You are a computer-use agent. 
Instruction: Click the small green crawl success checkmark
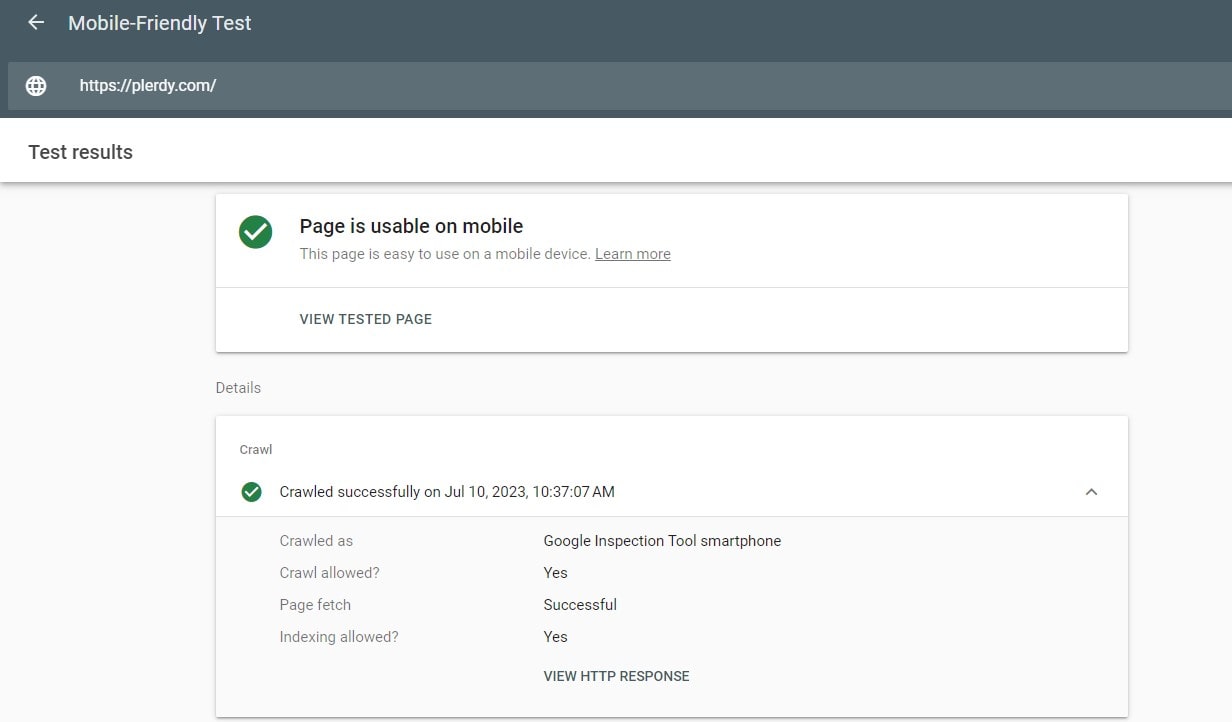[252, 492]
